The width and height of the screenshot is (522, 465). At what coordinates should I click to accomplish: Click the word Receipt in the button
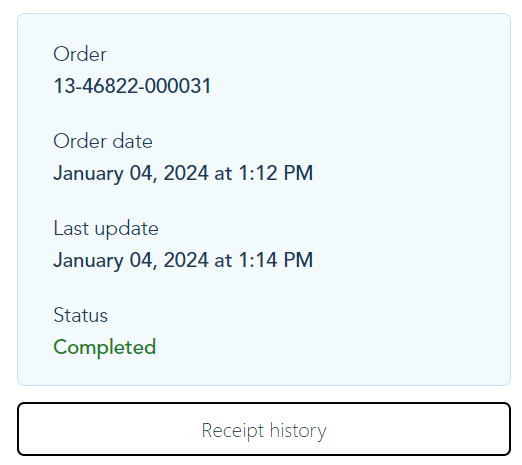(233, 431)
